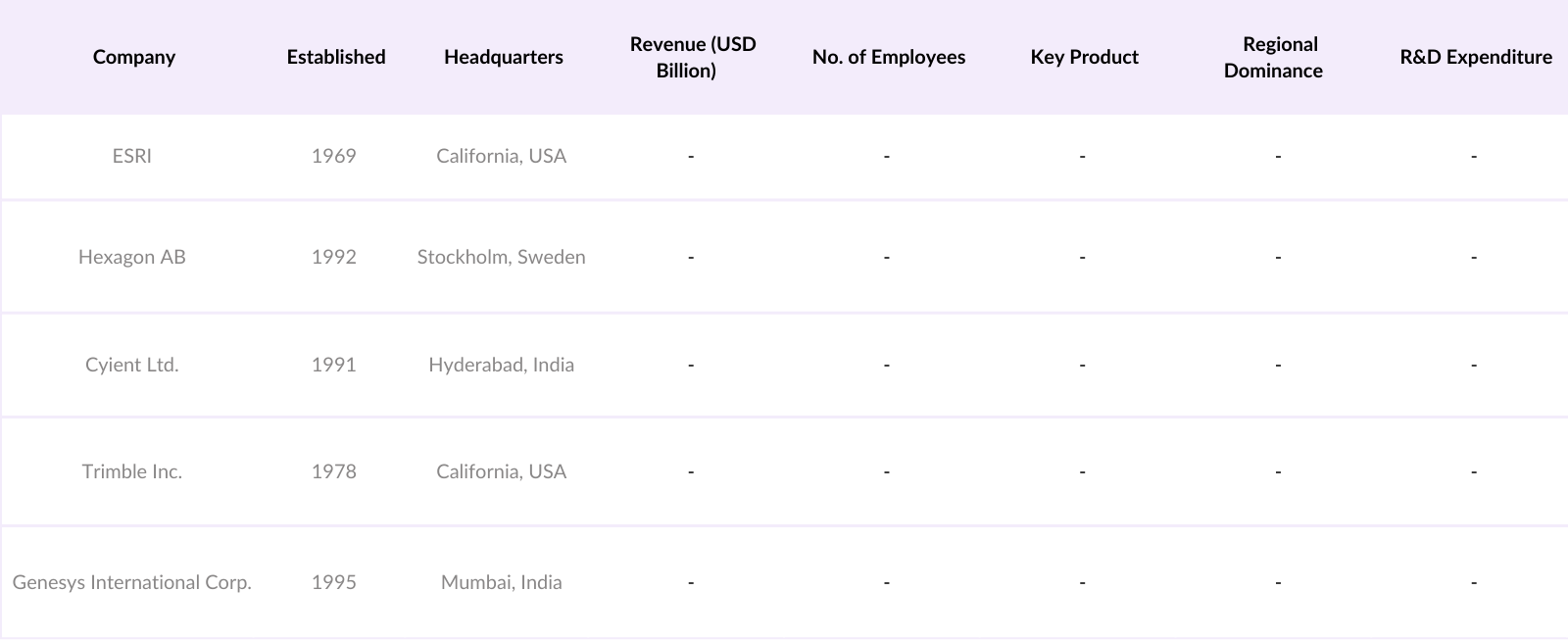This screenshot has height=640, width=1568.
Task: Click the Key Product column header
Action: [1084, 57]
